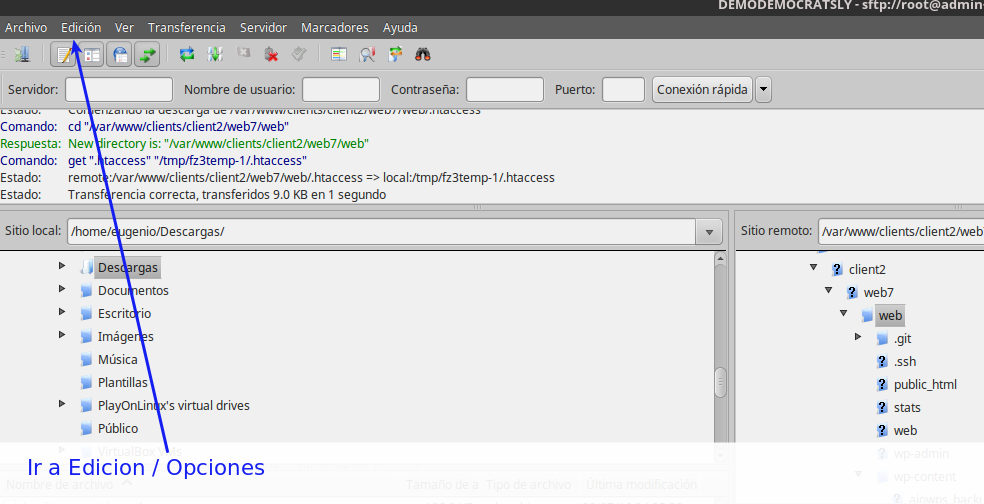Disconnect from the current server

271,55
